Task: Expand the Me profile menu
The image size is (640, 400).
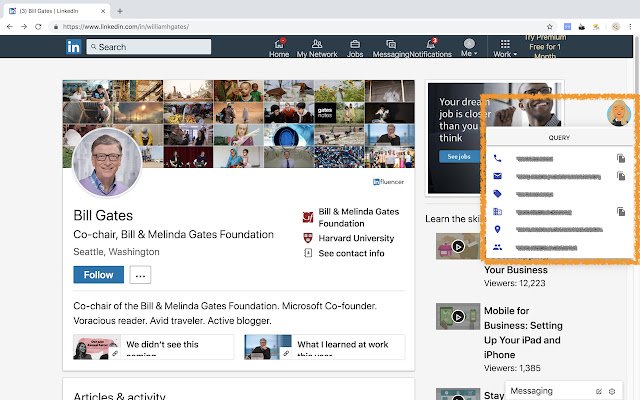Action: [469, 47]
